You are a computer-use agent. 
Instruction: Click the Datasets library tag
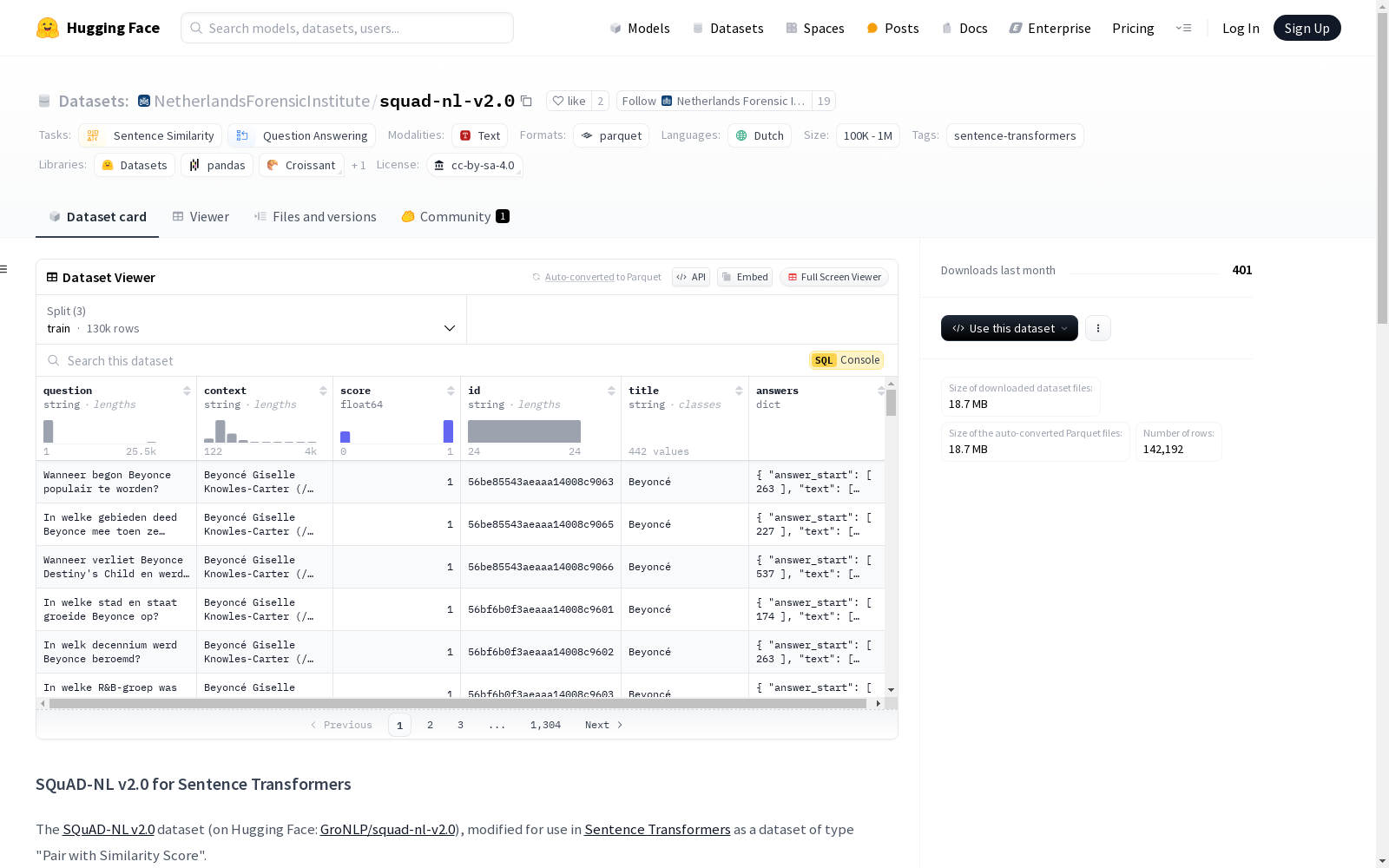(135, 165)
